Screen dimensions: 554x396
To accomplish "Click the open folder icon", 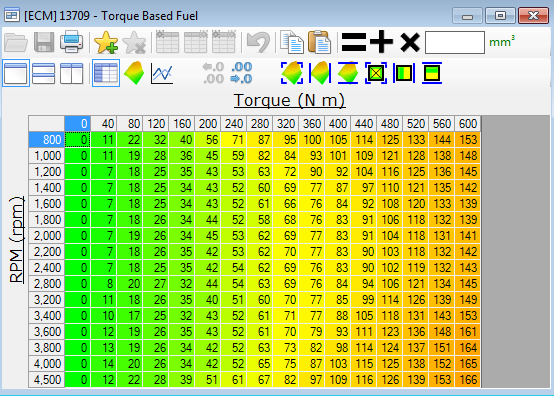I will tap(16, 42).
